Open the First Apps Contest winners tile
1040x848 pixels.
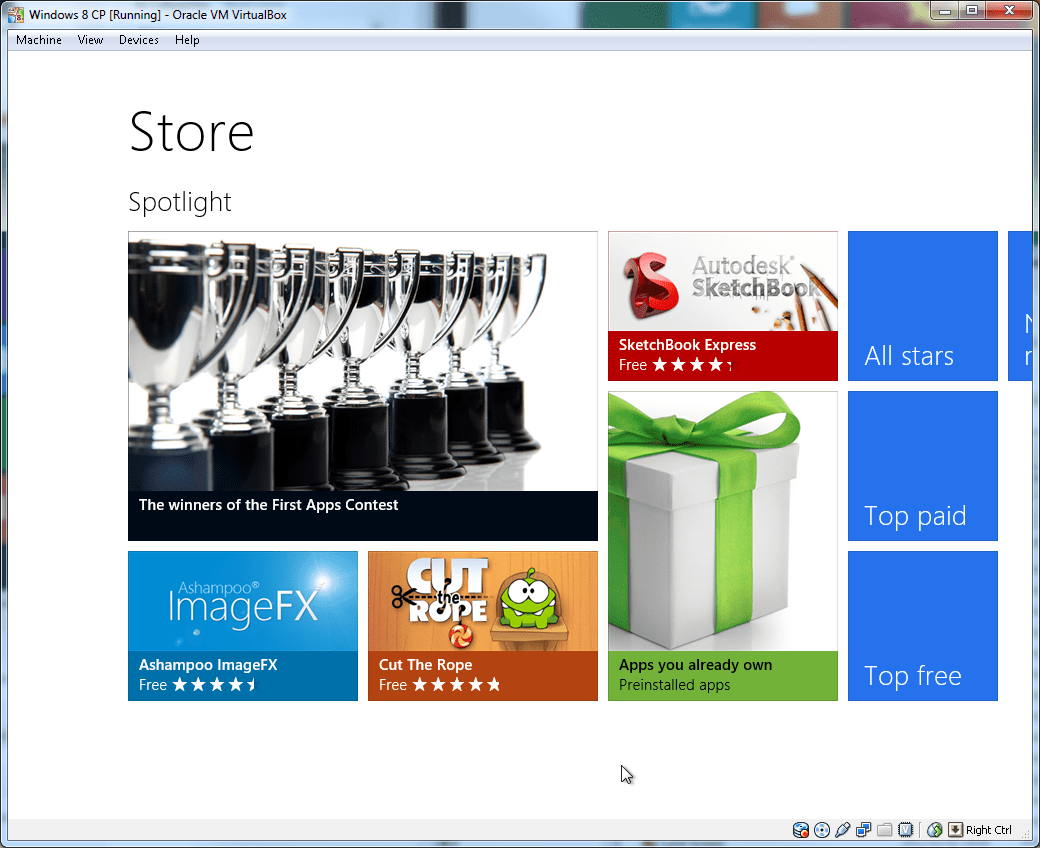point(363,386)
